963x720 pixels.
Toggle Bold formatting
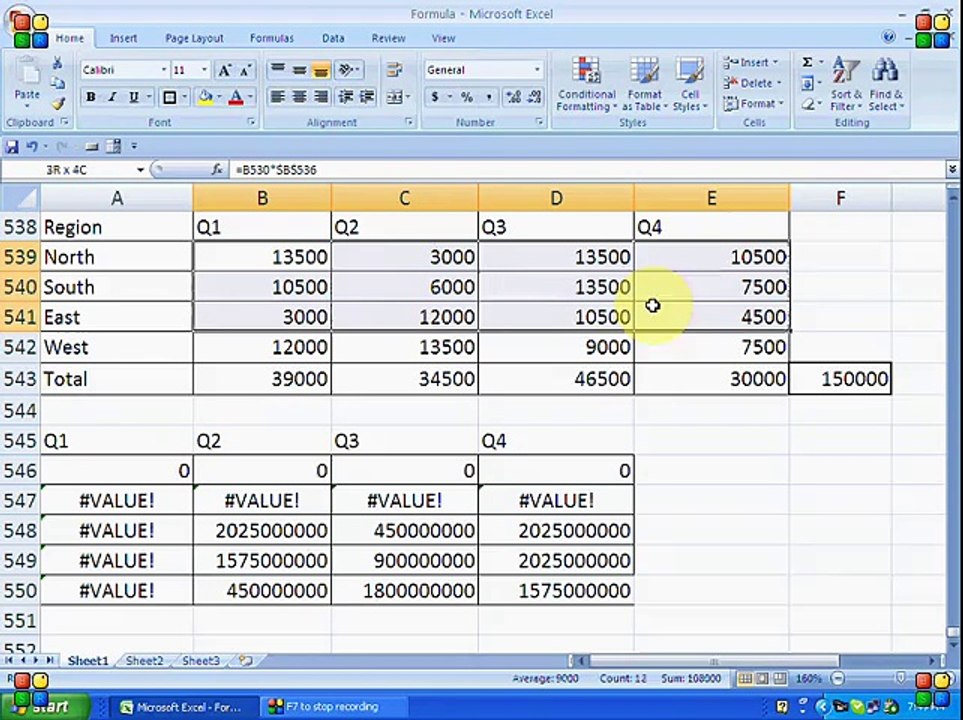91,97
